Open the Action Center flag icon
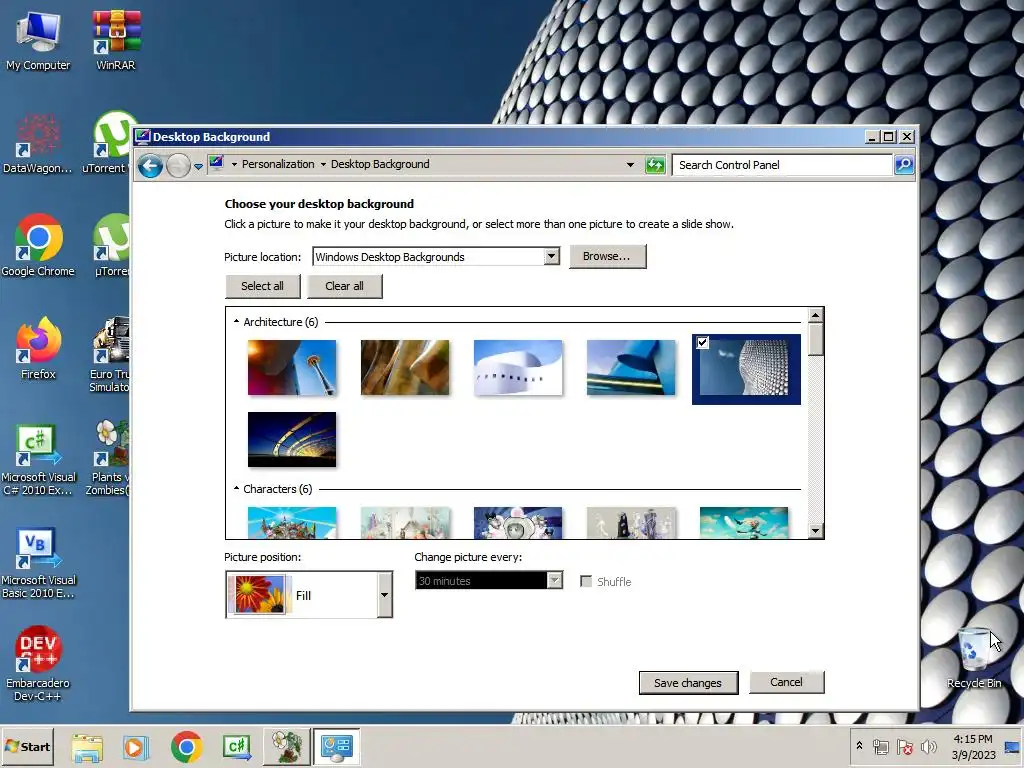The height and width of the screenshot is (768, 1024). pyautogui.click(x=905, y=746)
